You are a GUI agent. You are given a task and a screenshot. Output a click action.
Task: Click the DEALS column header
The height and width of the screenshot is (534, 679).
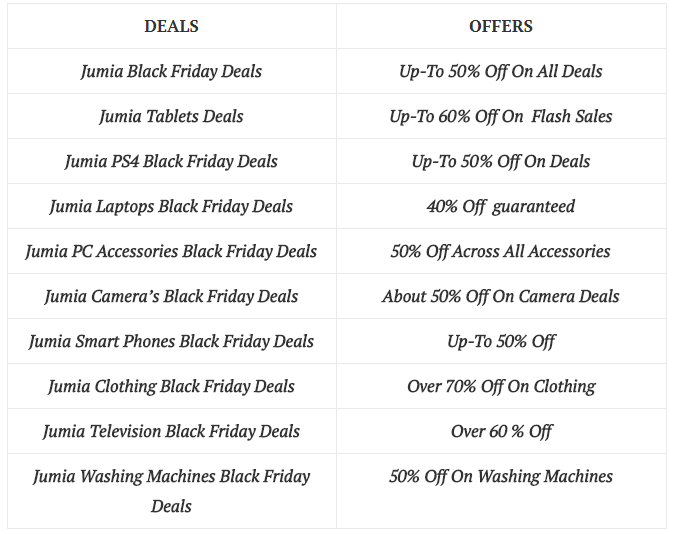[x=171, y=26]
